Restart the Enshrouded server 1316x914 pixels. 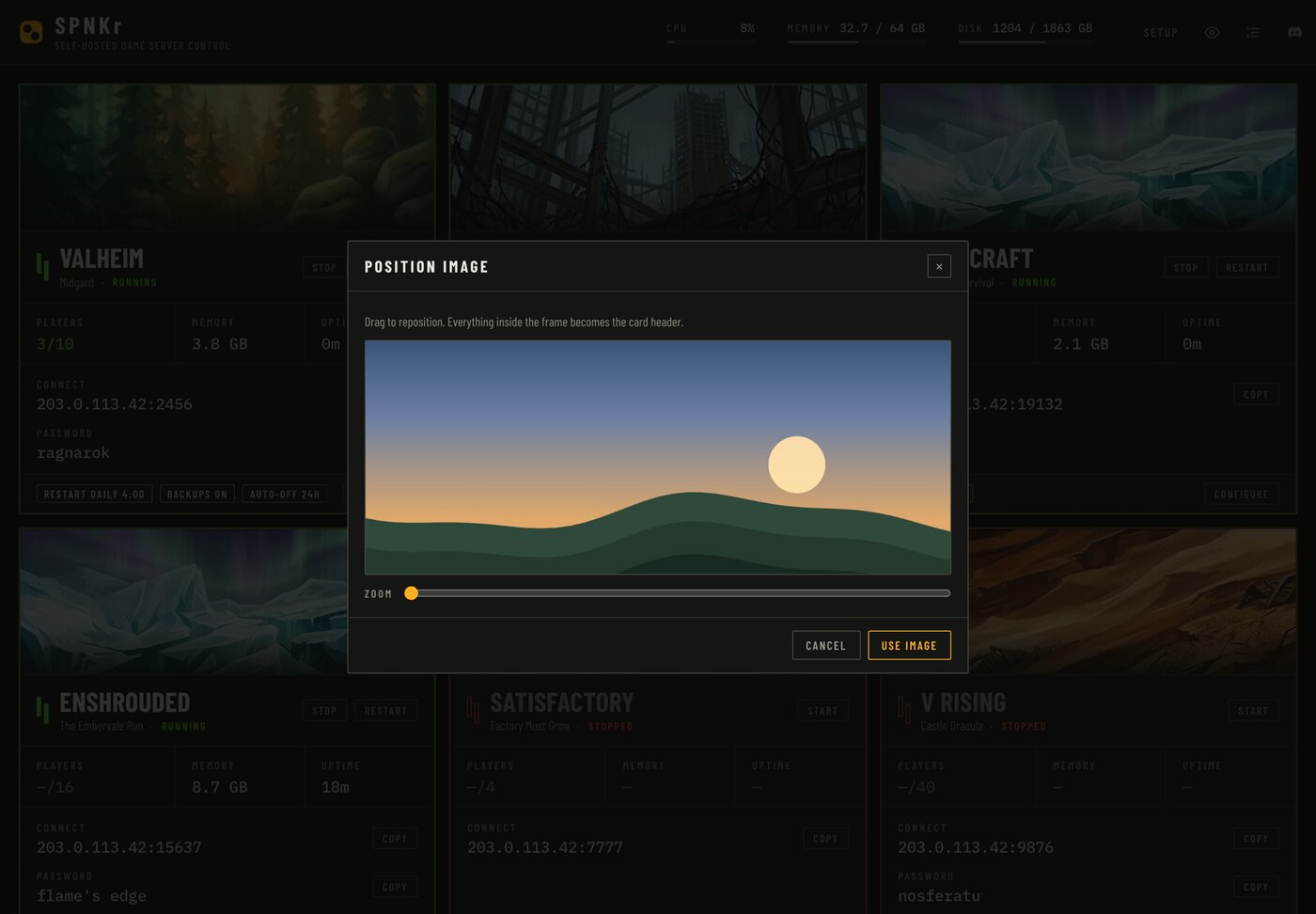point(386,711)
